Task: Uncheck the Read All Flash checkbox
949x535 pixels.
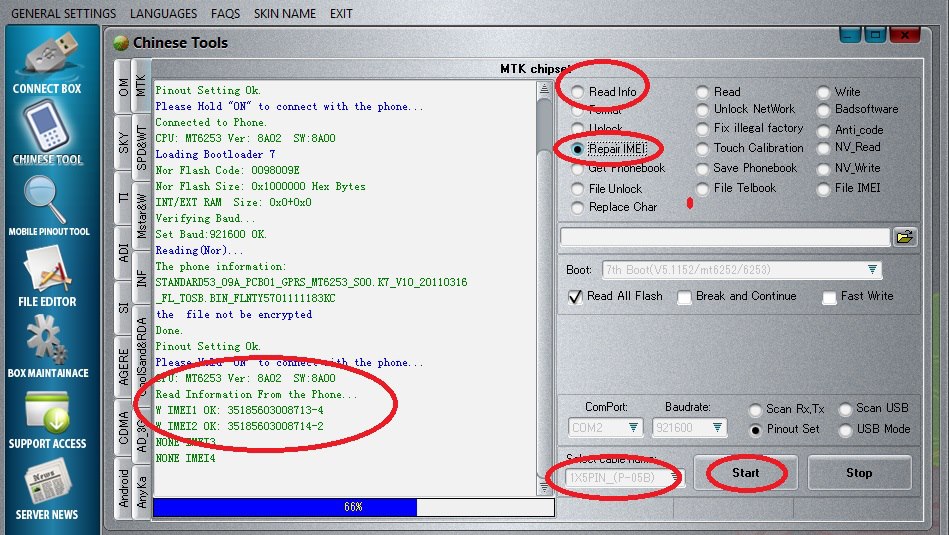Action: click(x=576, y=297)
